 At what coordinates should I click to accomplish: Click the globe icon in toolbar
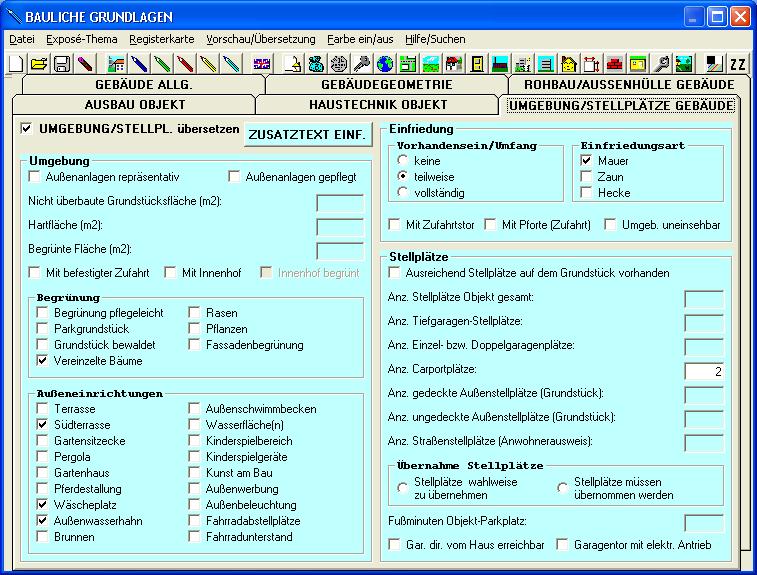pyautogui.click(x=385, y=64)
